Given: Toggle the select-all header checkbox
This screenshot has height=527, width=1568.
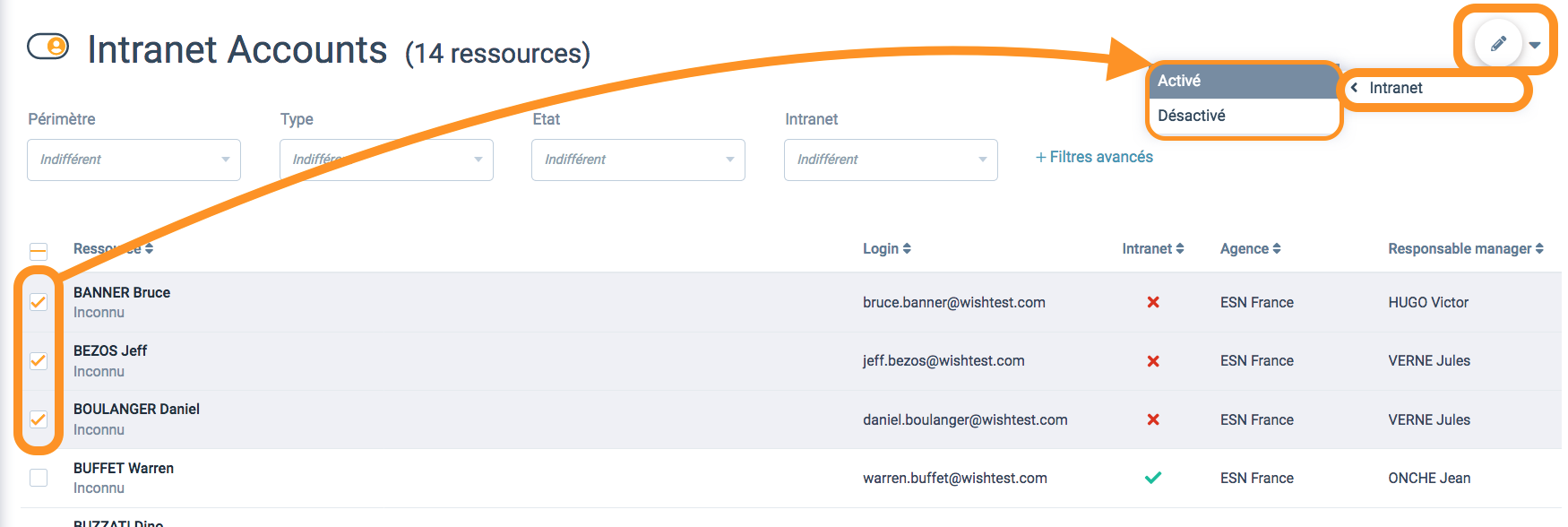Looking at the screenshot, I should click(x=39, y=251).
